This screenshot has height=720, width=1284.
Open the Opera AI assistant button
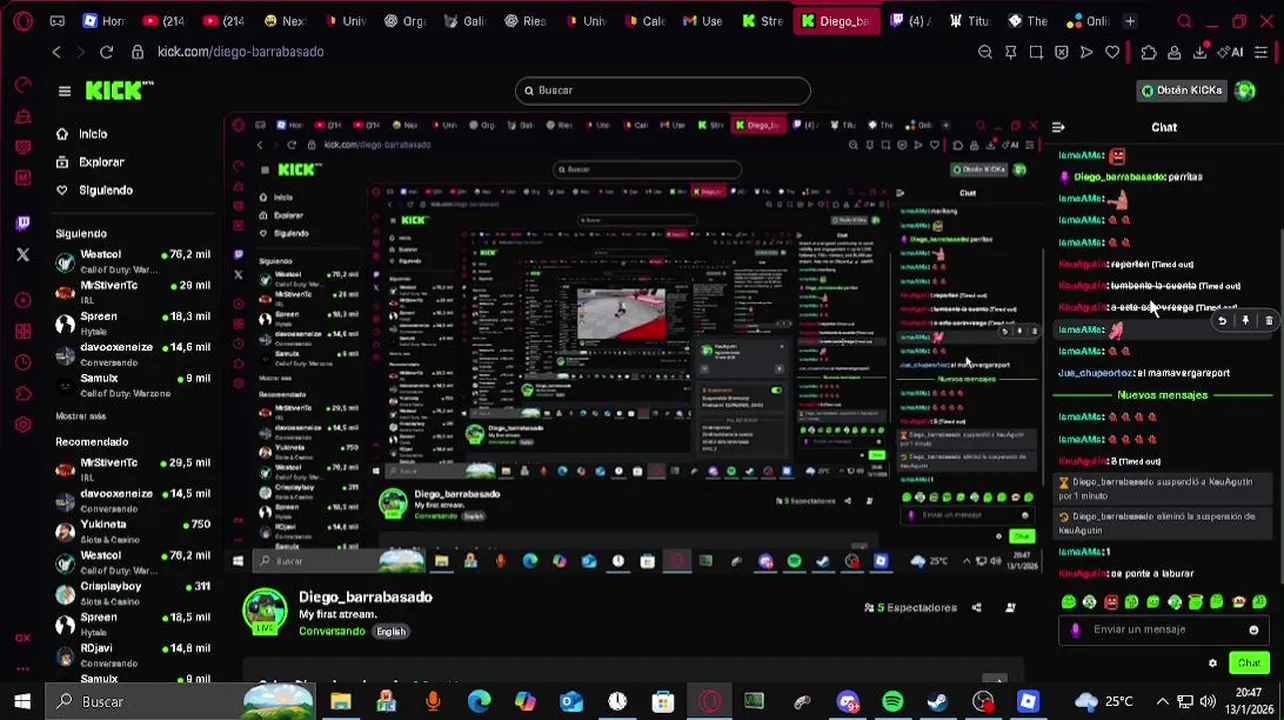[1232, 52]
